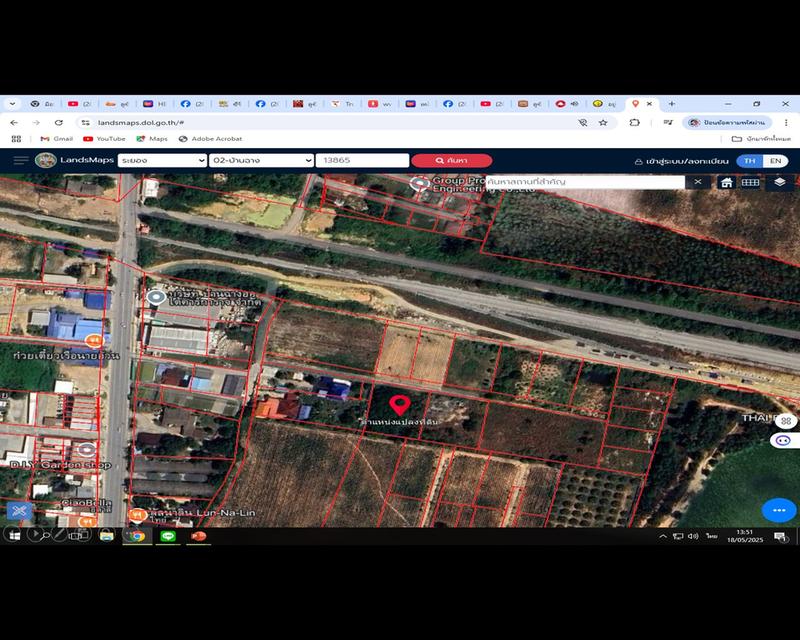Click the map home icon
This screenshot has height=640, width=800.
point(727,182)
